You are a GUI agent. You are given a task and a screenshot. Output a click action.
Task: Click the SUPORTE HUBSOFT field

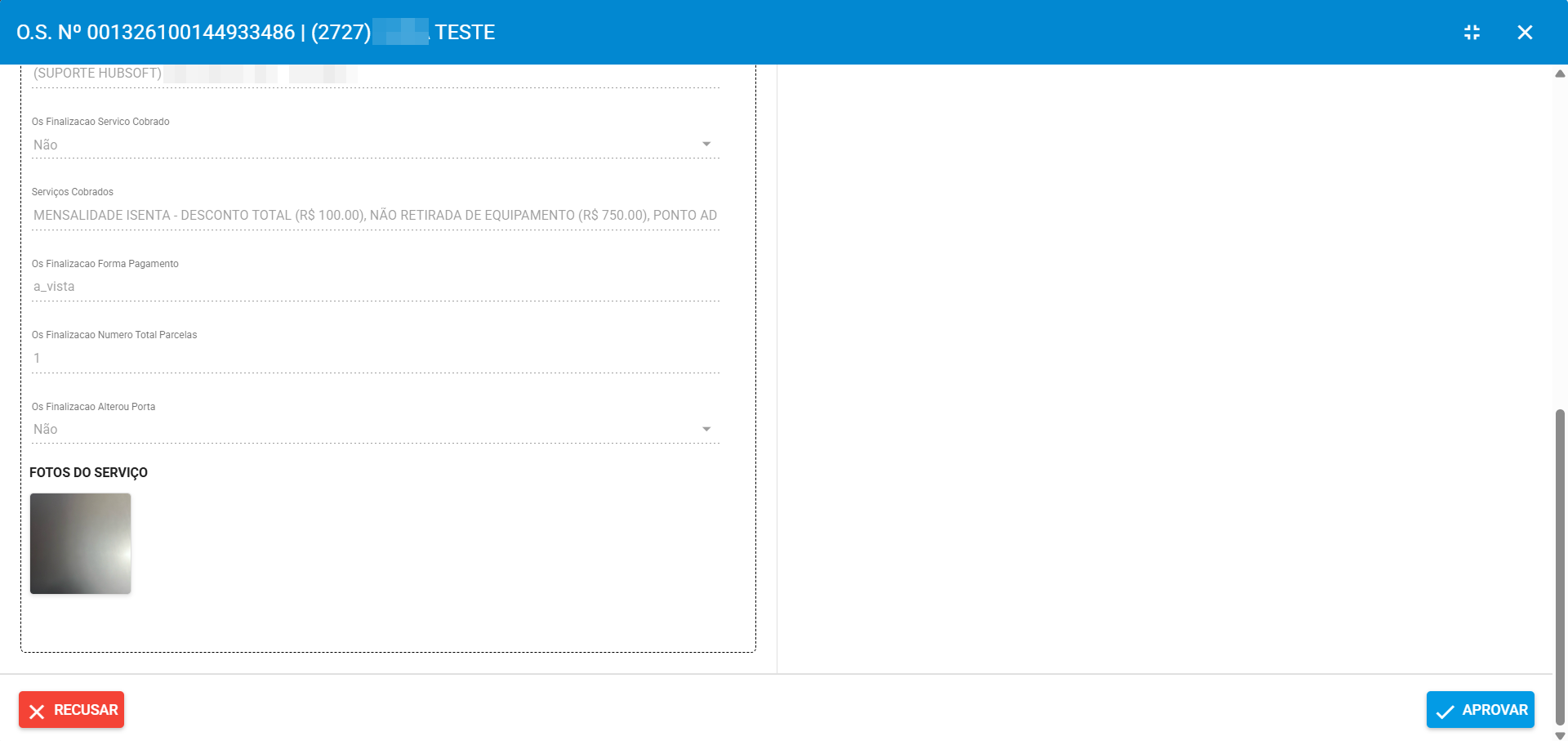pyautogui.click(x=375, y=74)
